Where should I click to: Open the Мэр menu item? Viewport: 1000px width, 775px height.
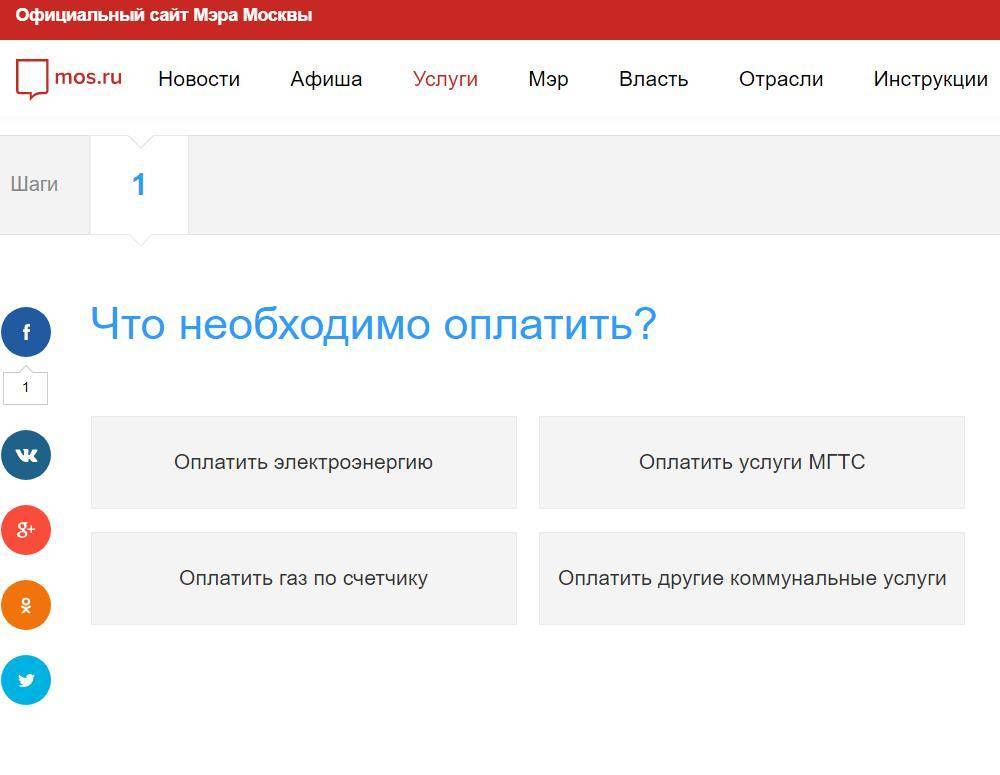coord(548,79)
